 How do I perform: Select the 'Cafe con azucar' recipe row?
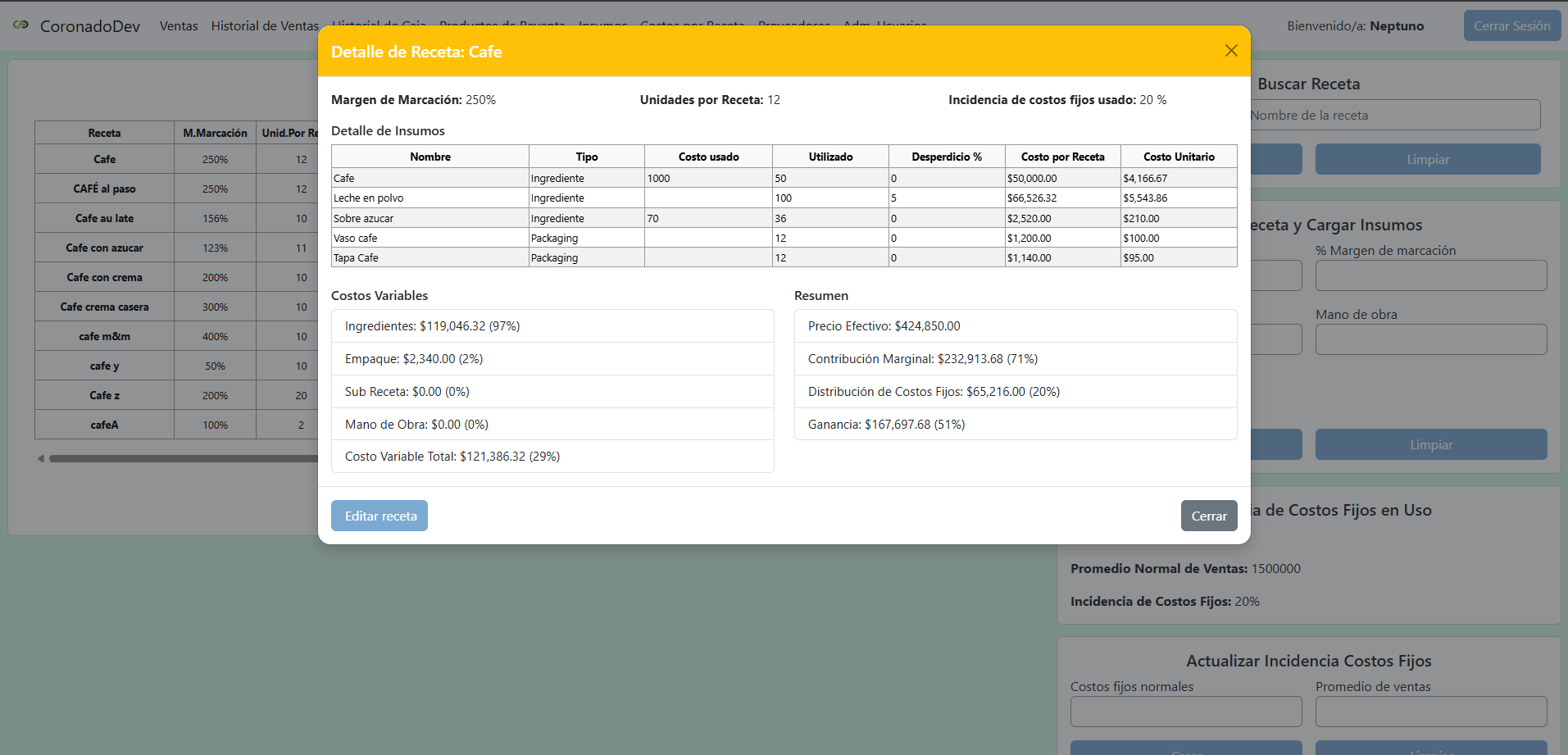click(x=176, y=248)
